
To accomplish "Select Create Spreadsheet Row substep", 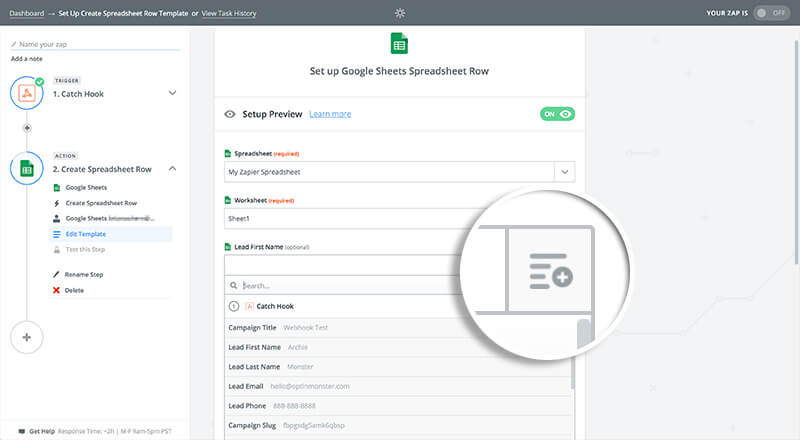I will click(x=101, y=203).
